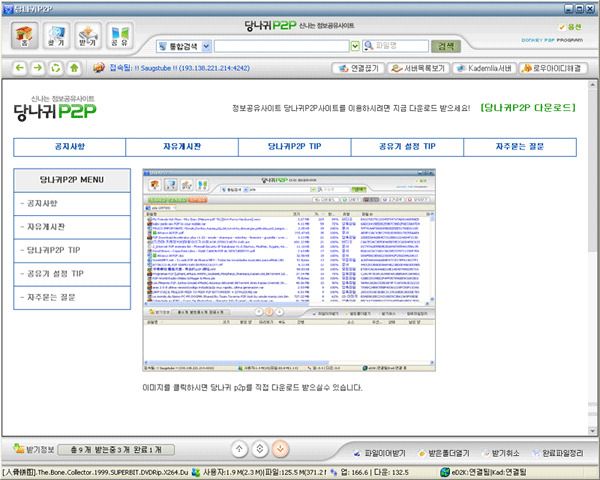
Task: Click the 로우아이디해결 button
Action: click(553, 68)
